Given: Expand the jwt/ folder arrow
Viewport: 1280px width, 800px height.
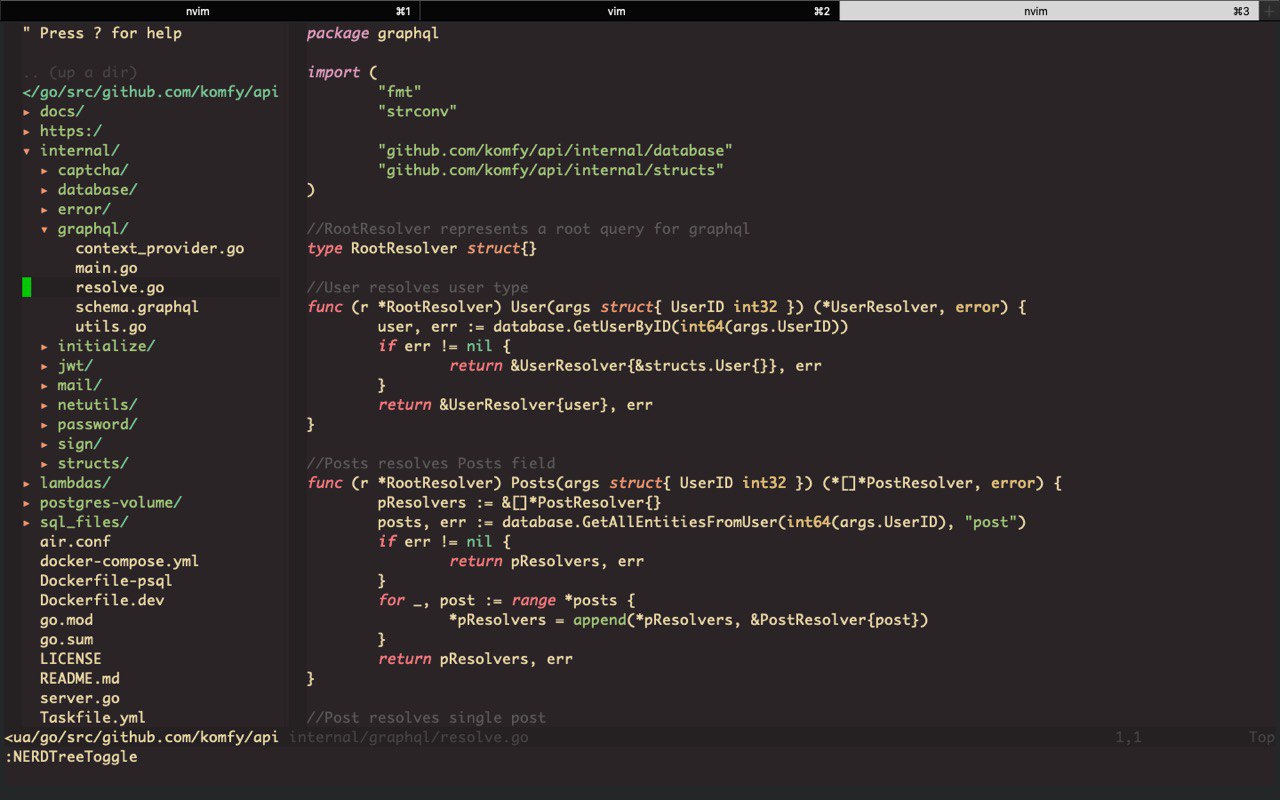Looking at the screenshot, I should click(45, 366).
